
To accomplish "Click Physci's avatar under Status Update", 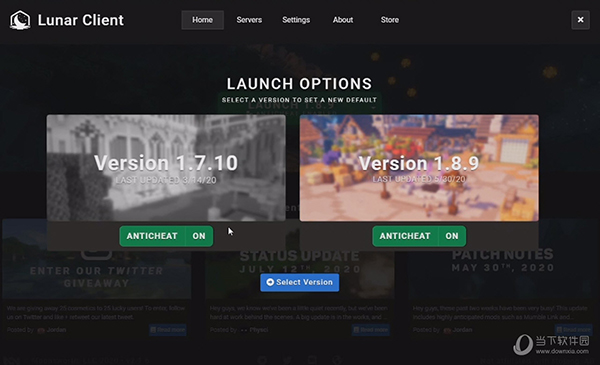I will (x=244, y=330).
